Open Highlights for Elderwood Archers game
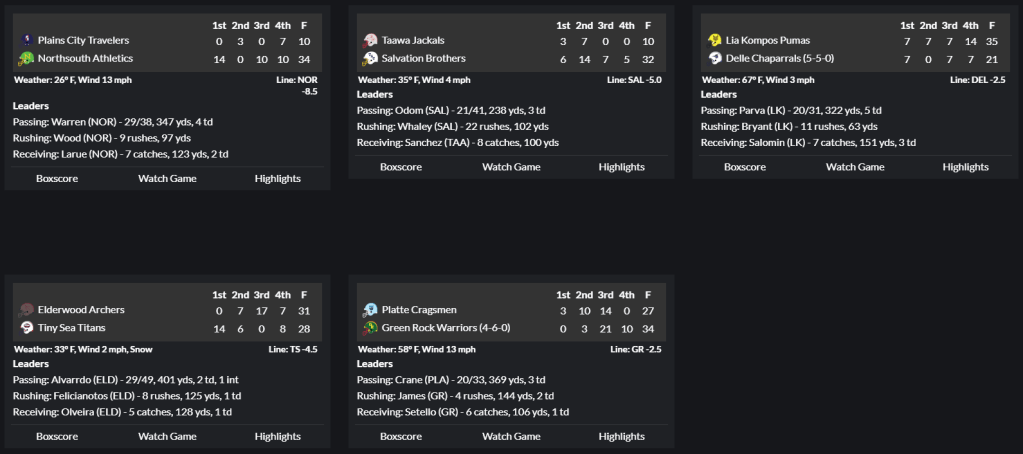This screenshot has height=454, width=1023. point(277,436)
